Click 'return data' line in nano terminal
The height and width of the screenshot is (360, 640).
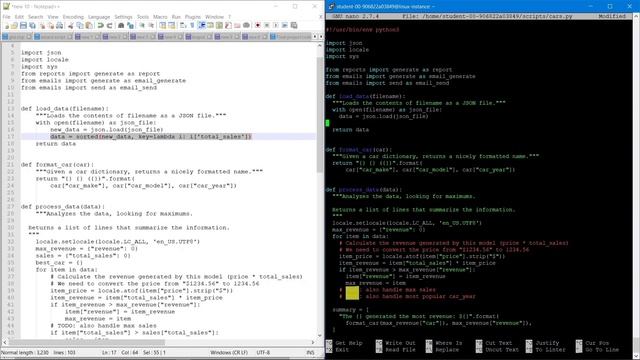pos(351,130)
